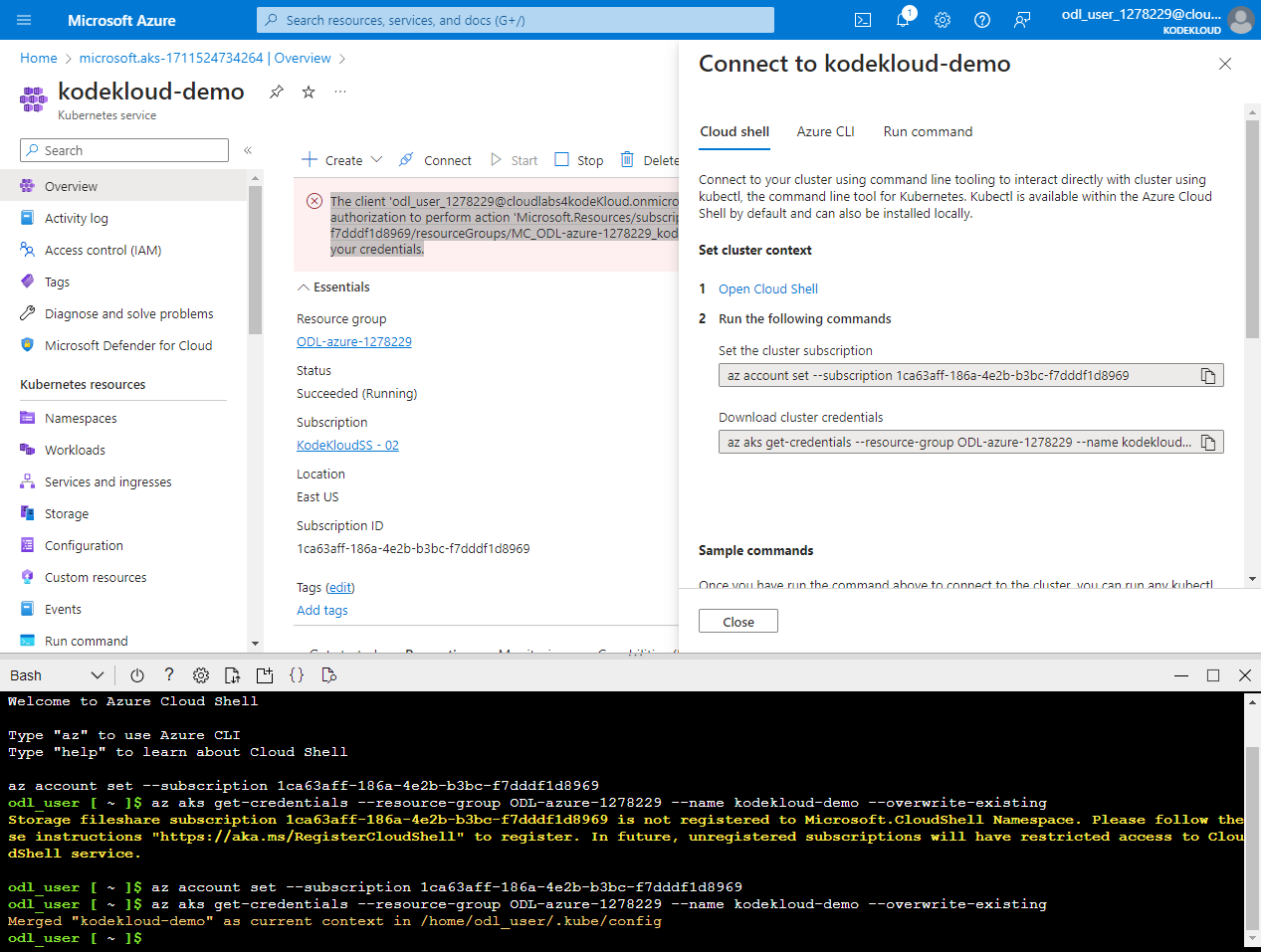Copy the az account set command

tap(1207, 376)
